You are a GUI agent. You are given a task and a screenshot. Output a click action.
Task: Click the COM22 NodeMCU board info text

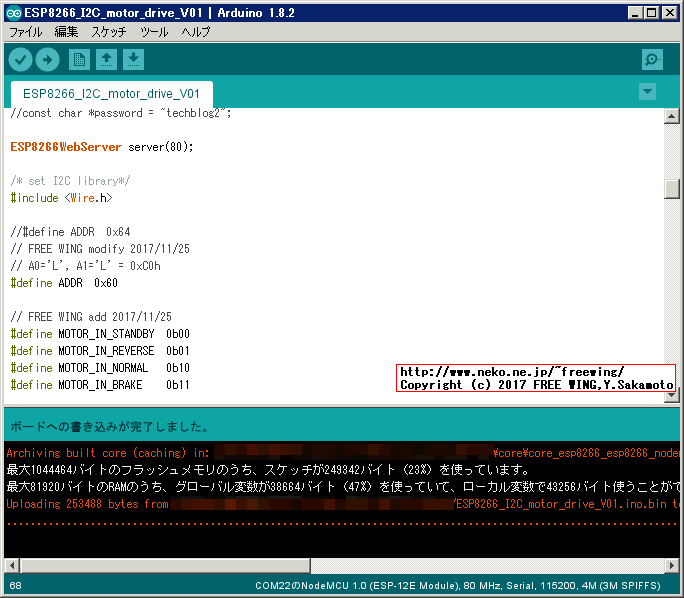coord(458,585)
